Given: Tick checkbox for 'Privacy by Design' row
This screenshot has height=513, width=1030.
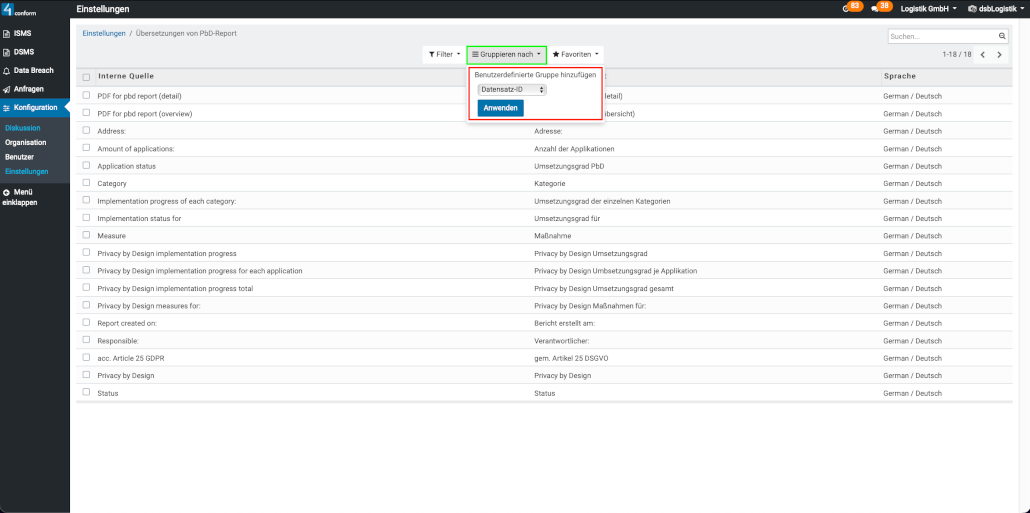Looking at the screenshot, I should click(x=87, y=375).
